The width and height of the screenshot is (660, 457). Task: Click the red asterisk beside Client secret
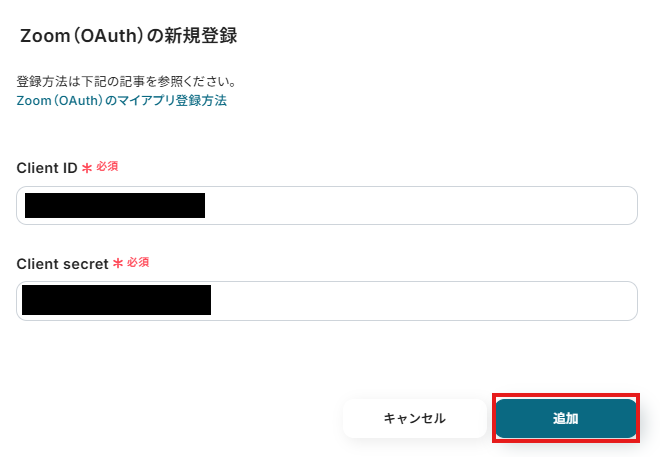coord(118,264)
